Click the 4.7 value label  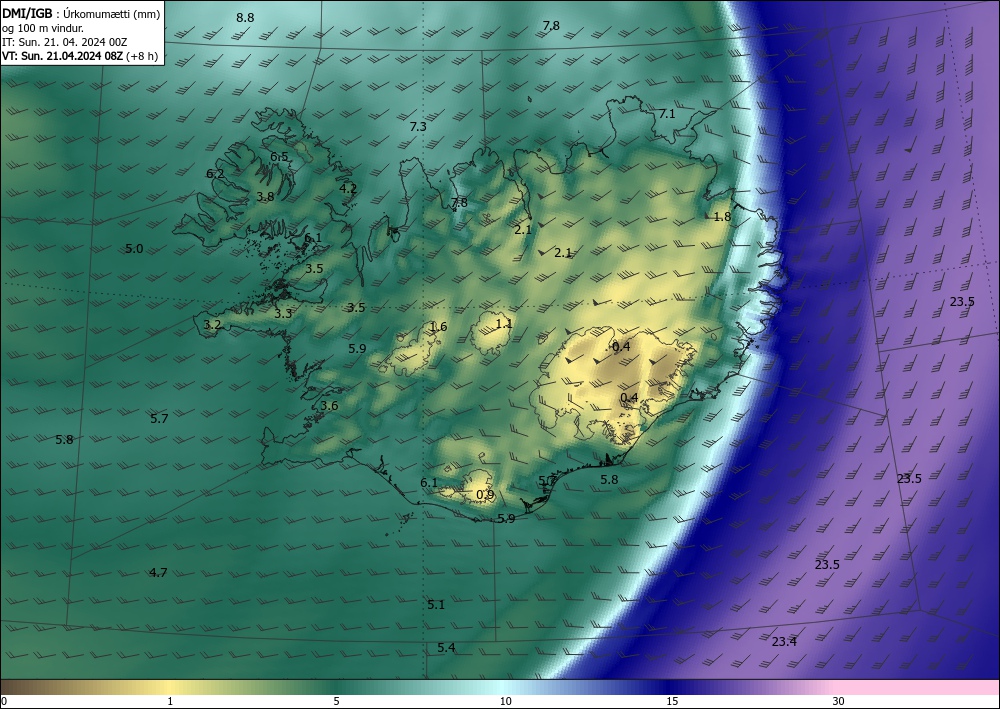[x=158, y=573]
